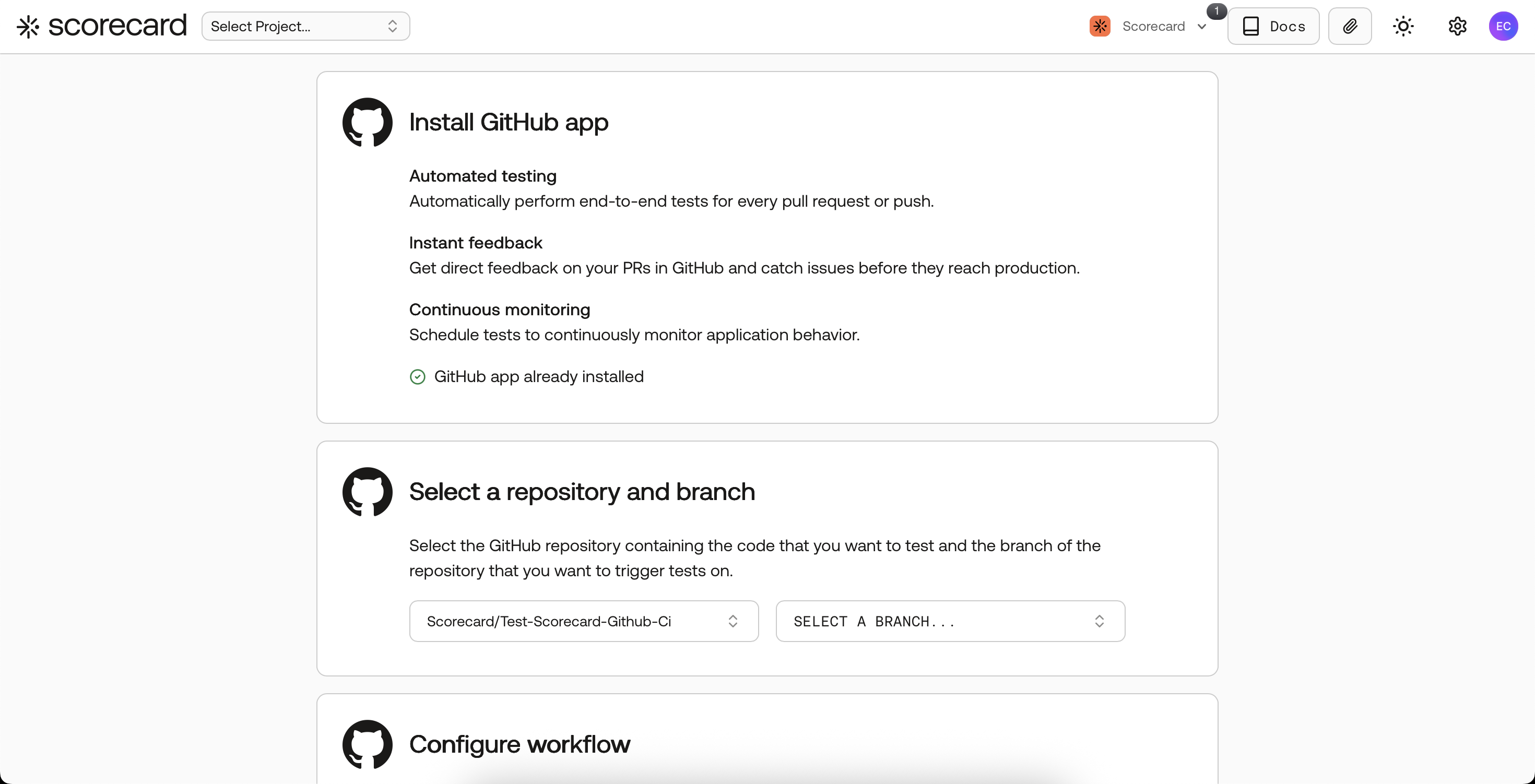The width and height of the screenshot is (1535, 784).
Task: Click the 'Install GitHub app' heading
Action: click(509, 122)
